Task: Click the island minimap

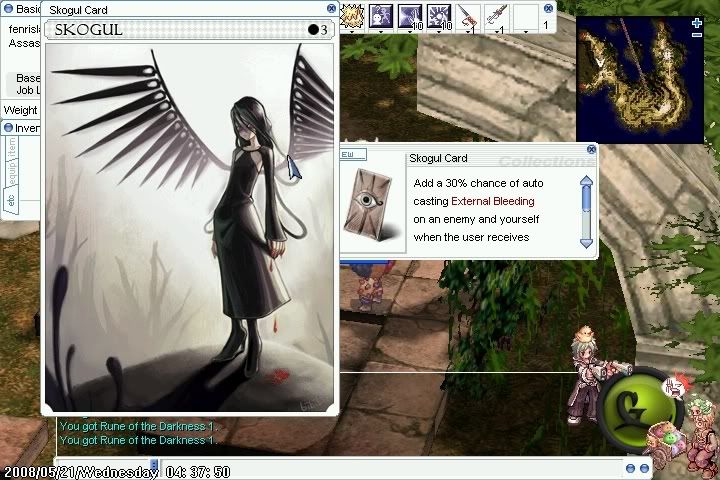Action: point(640,80)
